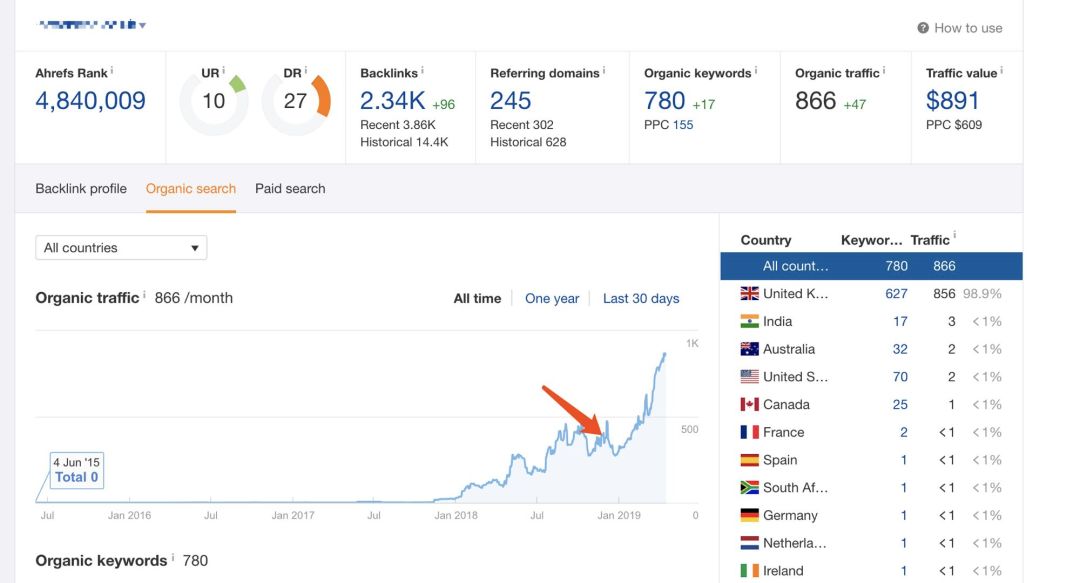Click the Canada flag icon
Screen dimensions: 1080x583
749,405
